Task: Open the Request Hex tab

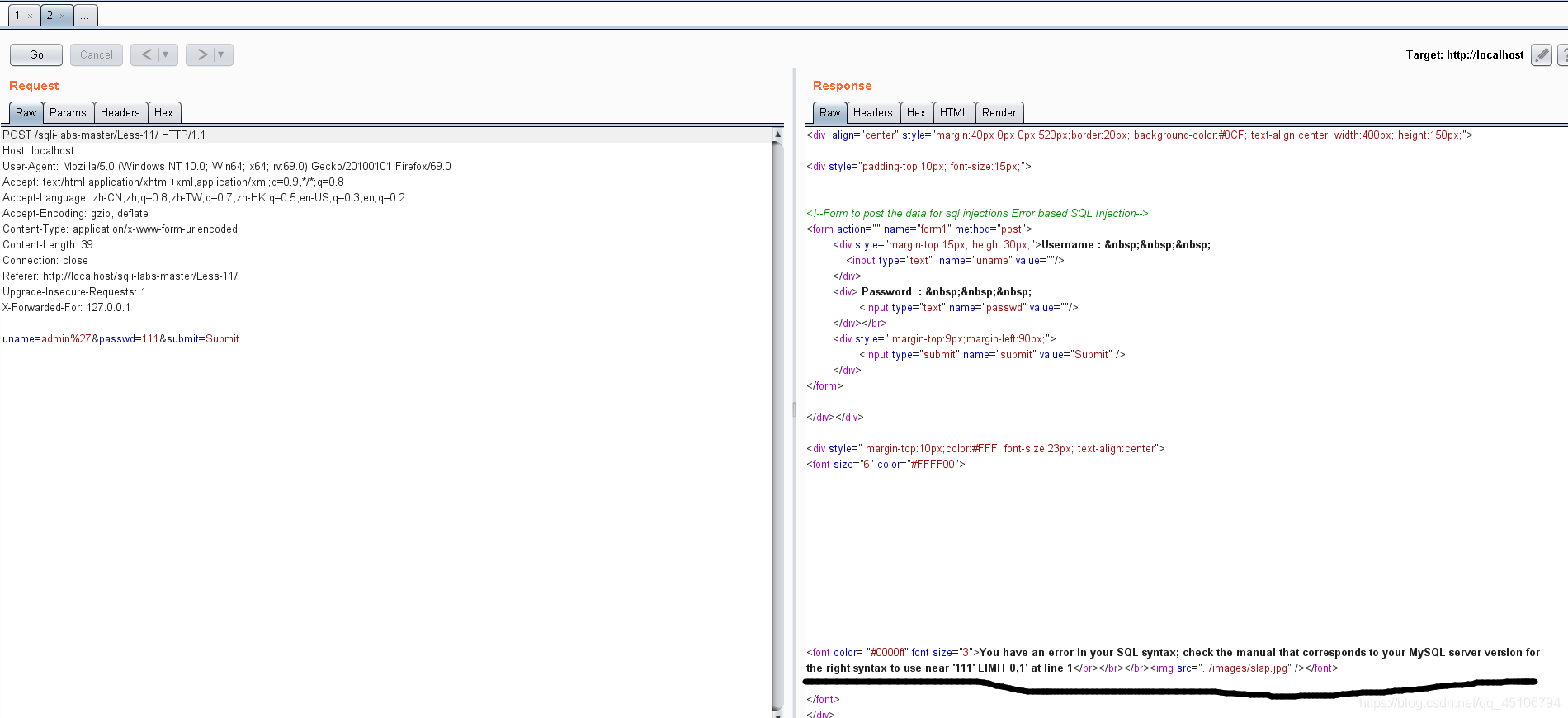Action: [x=163, y=112]
